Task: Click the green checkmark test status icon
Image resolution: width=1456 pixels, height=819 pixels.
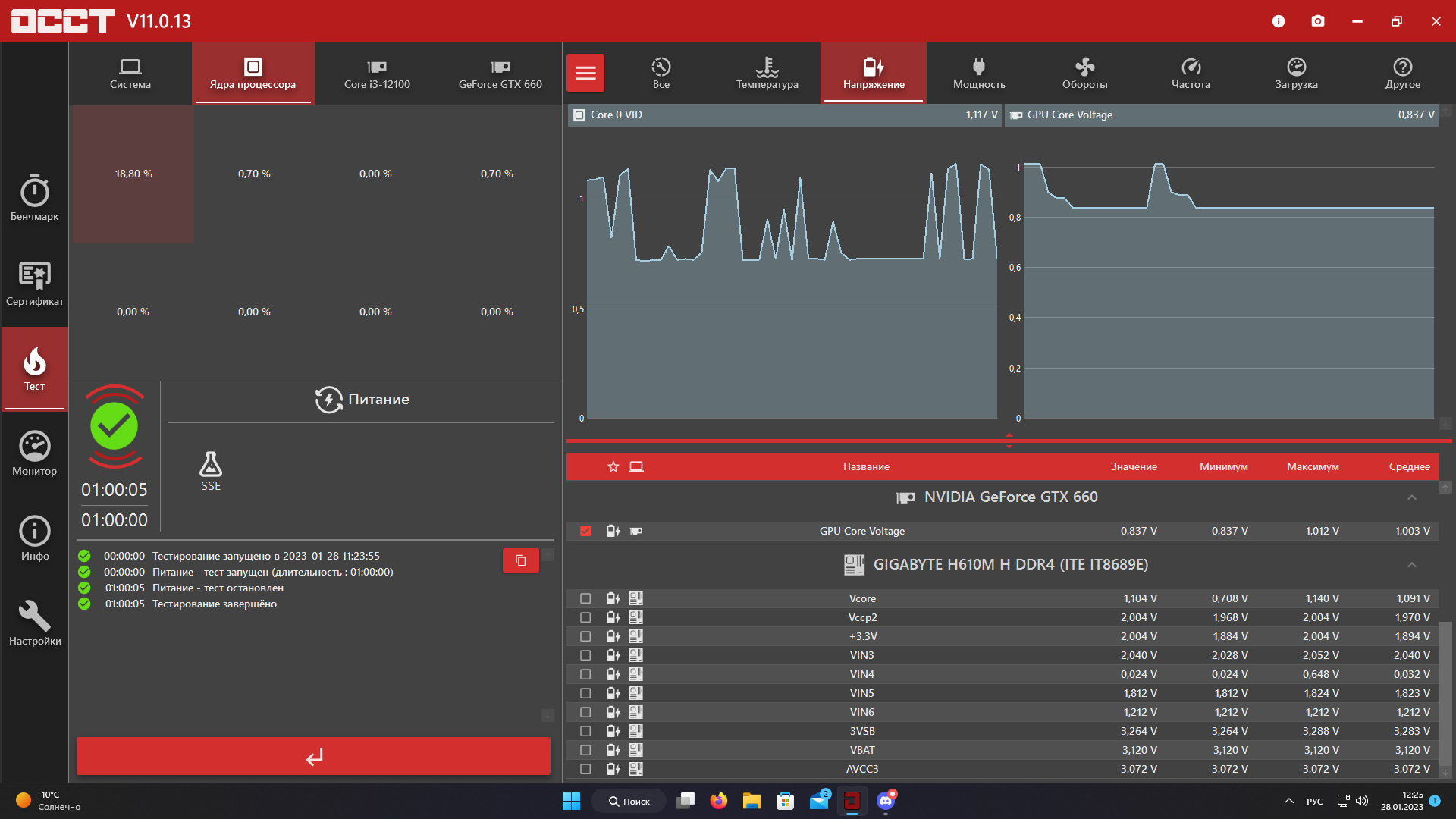Action: click(x=115, y=426)
